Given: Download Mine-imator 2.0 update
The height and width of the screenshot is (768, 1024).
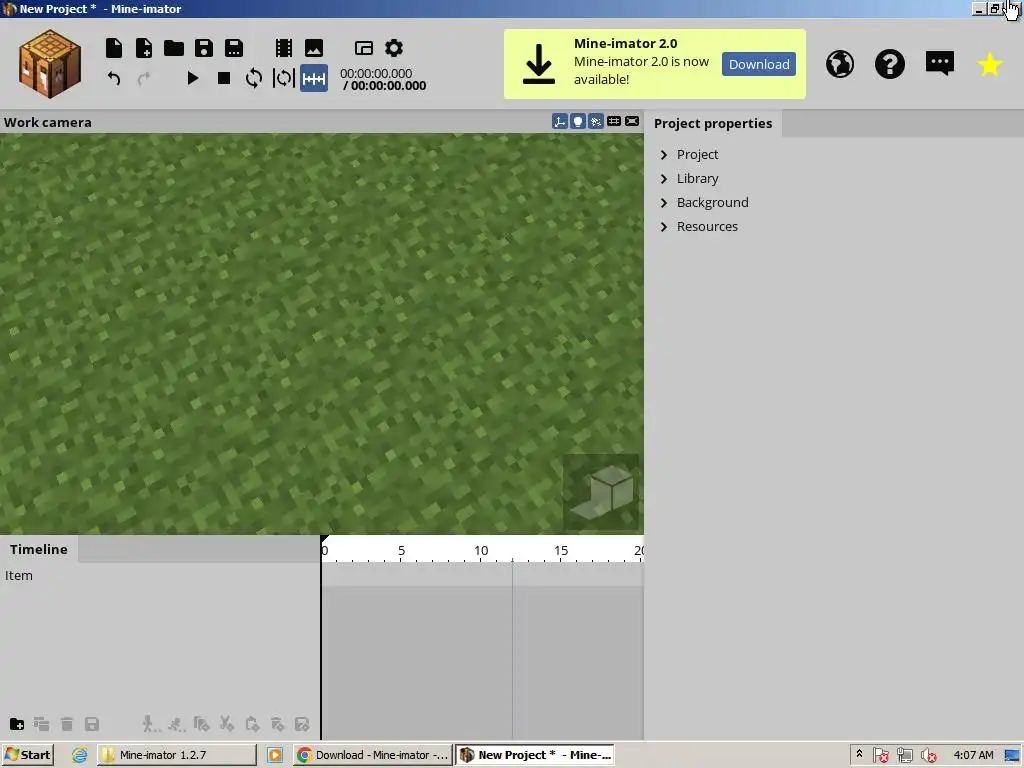Looking at the screenshot, I should pos(759,64).
